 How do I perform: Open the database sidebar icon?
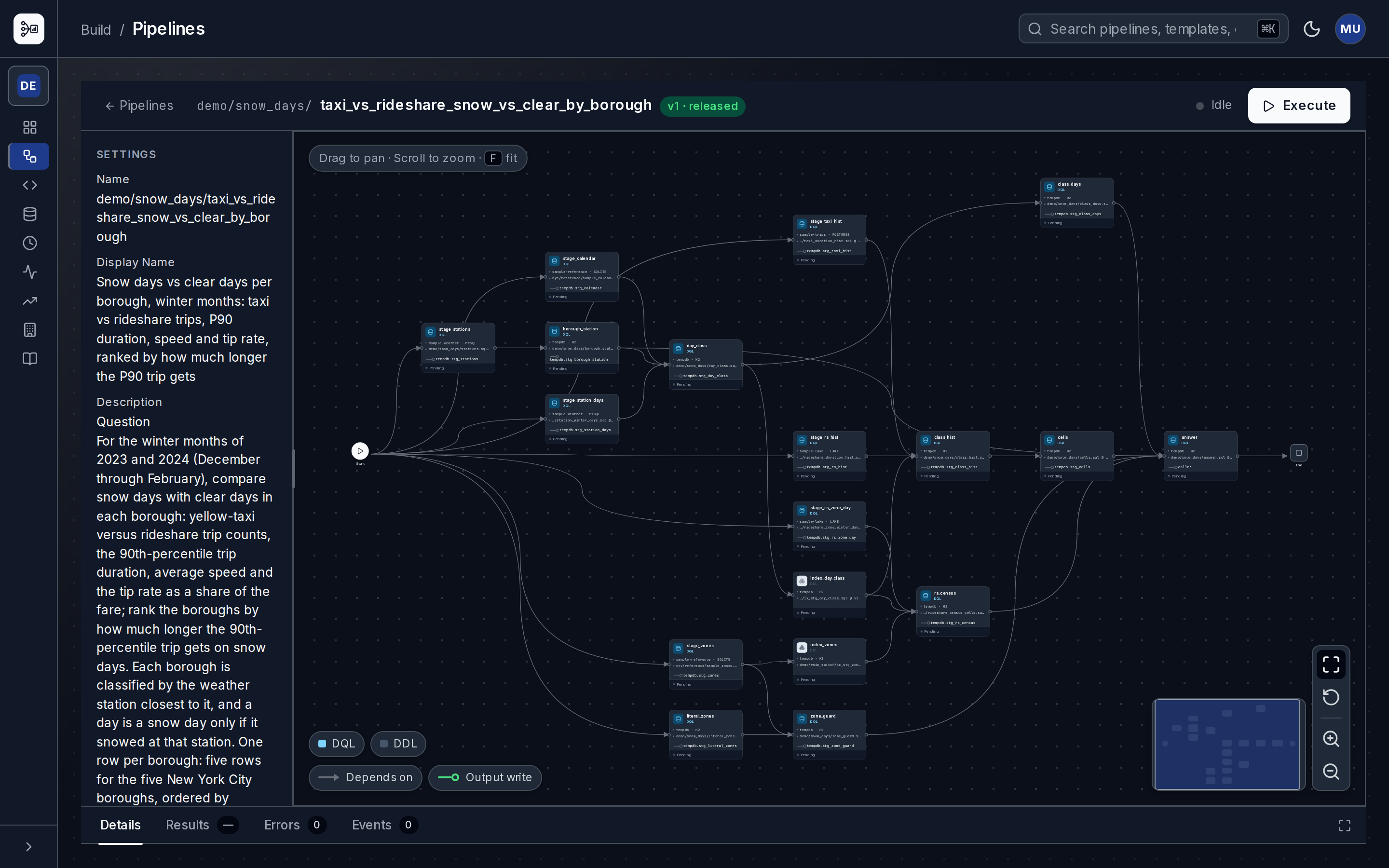[30, 214]
